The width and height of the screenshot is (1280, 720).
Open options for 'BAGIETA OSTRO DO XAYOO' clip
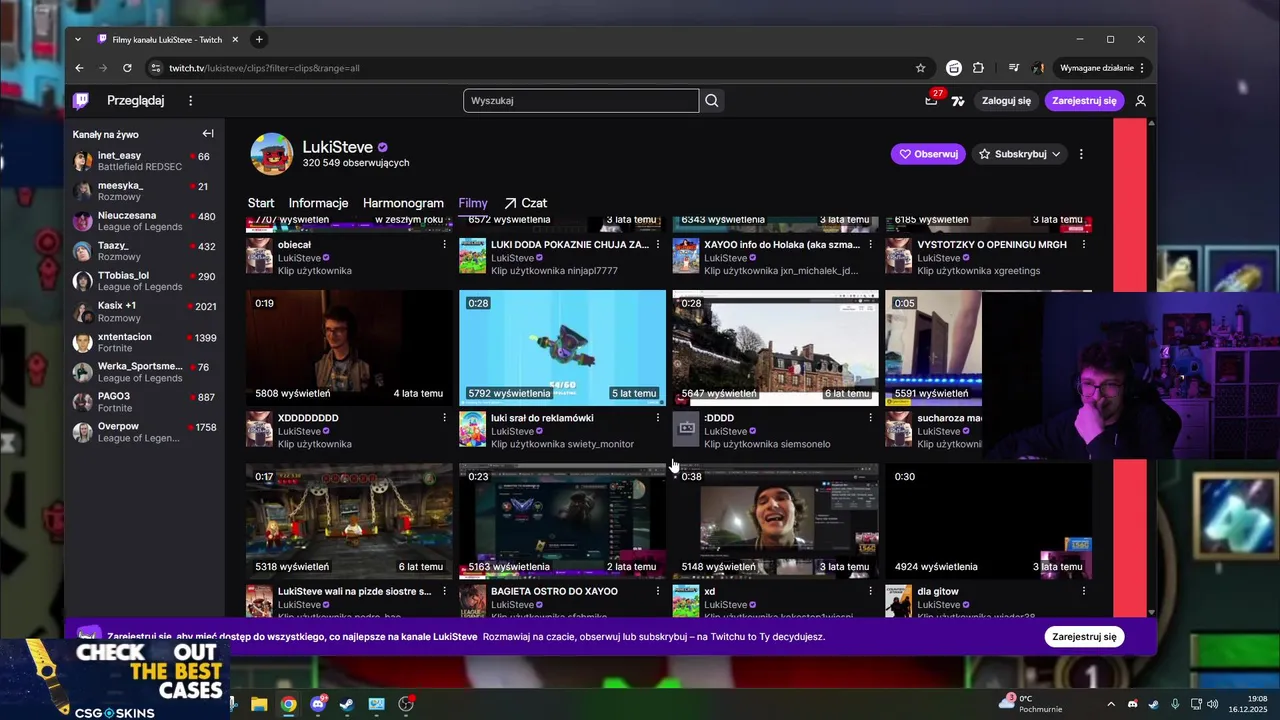pyautogui.click(x=657, y=591)
